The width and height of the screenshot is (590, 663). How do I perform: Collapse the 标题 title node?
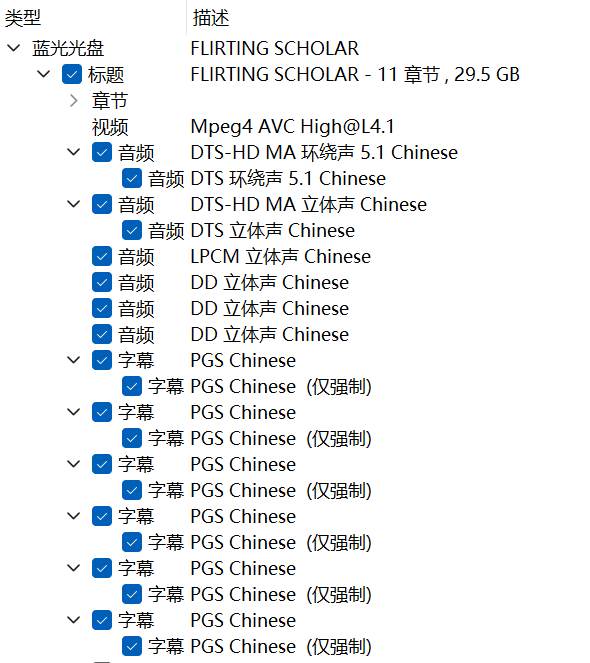tap(44, 74)
